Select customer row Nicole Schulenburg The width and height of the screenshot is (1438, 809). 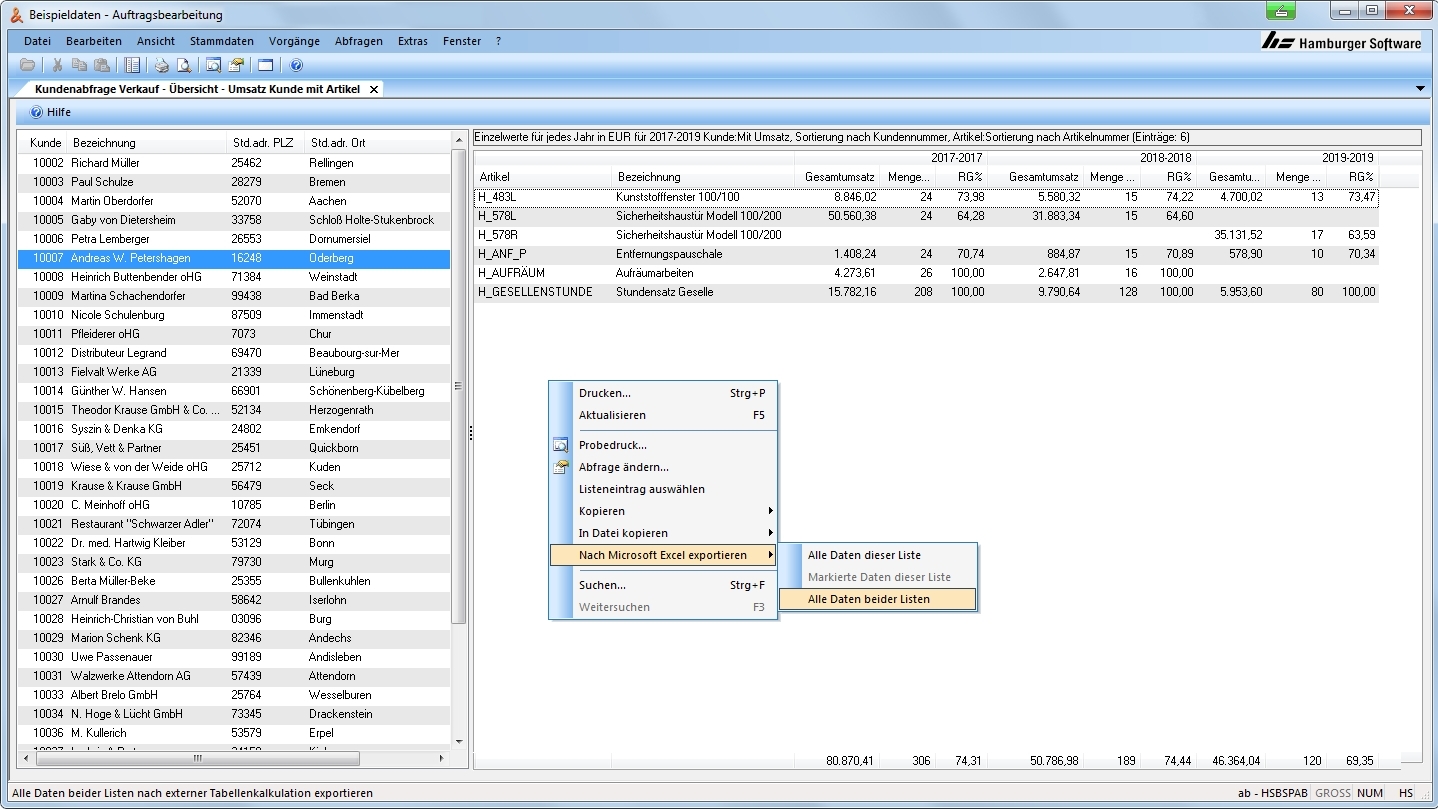click(x=117, y=315)
